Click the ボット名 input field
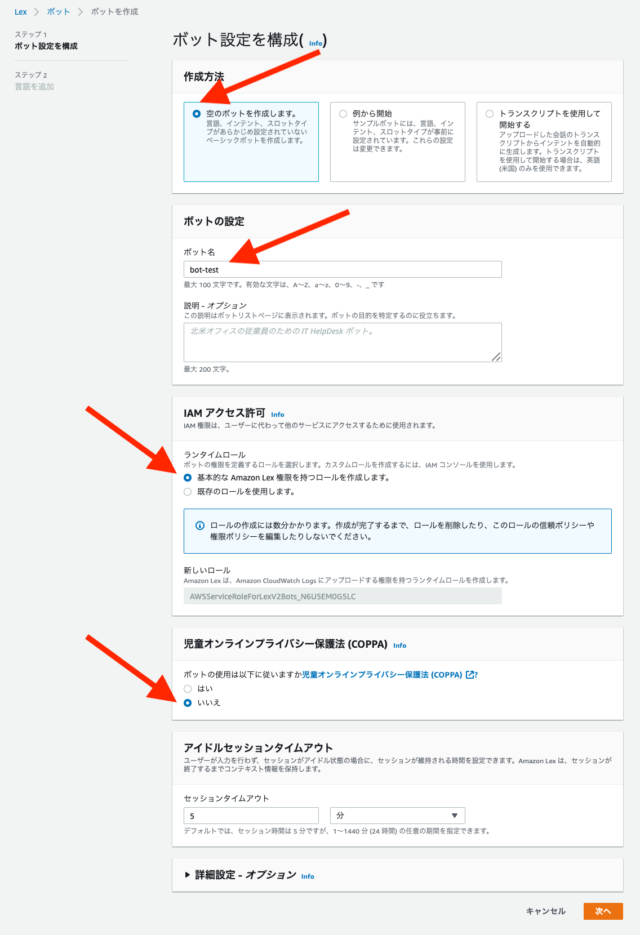This screenshot has width=640, height=935. [x=342, y=270]
